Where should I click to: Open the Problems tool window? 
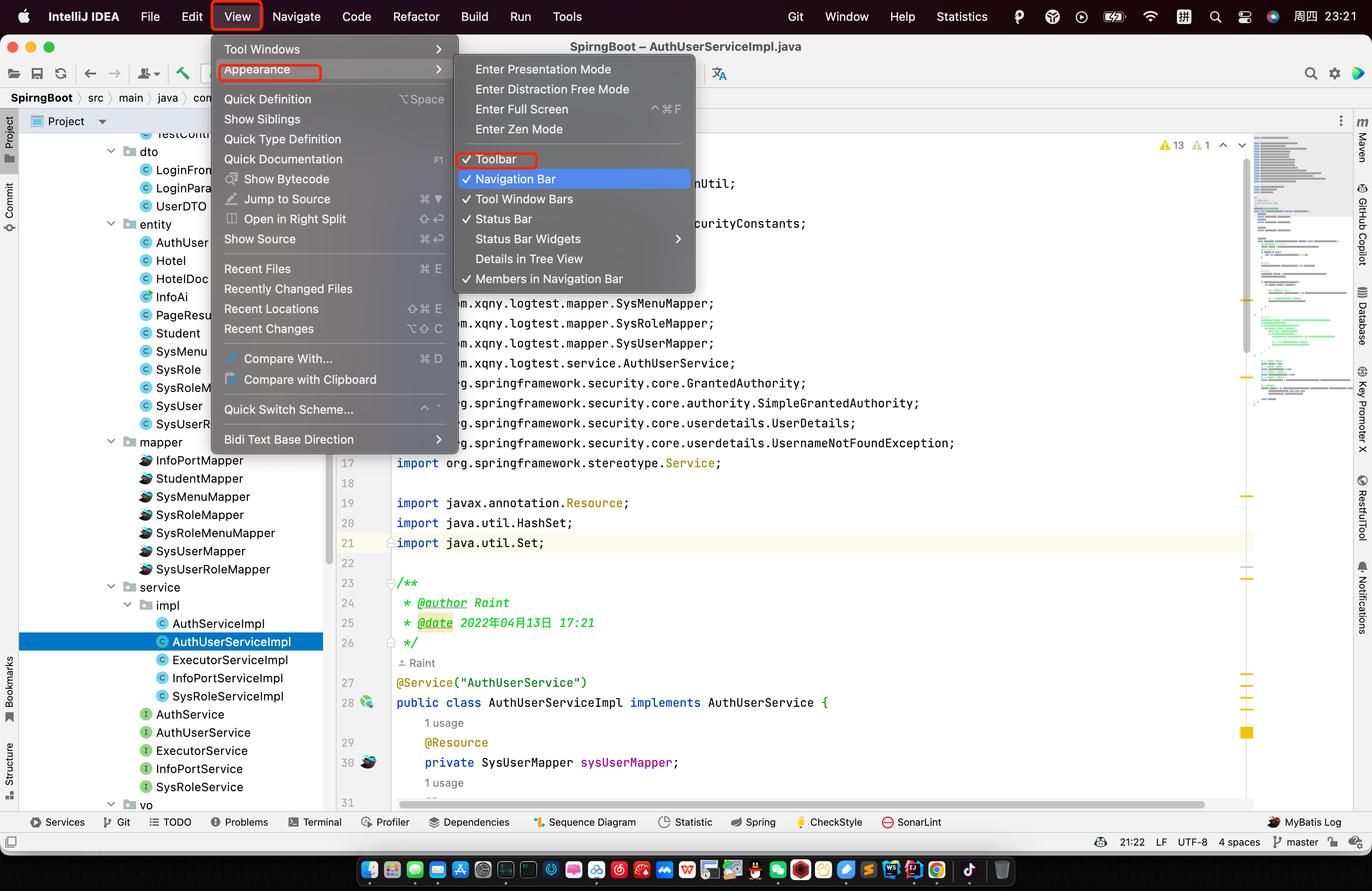click(239, 822)
